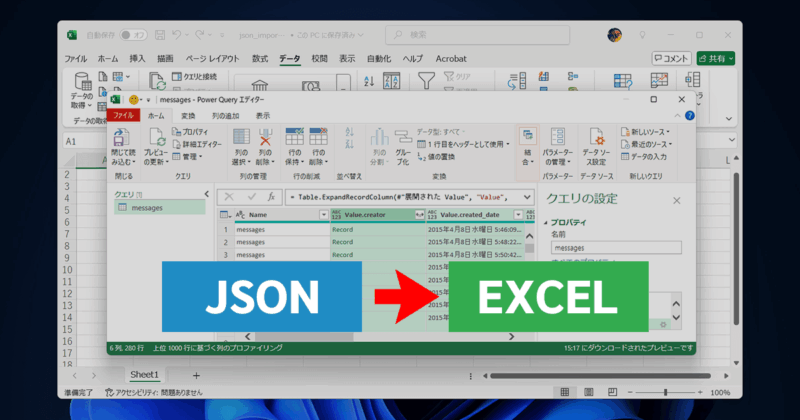
Task: Click the Power Query help question mark icon
Action: click(690, 116)
